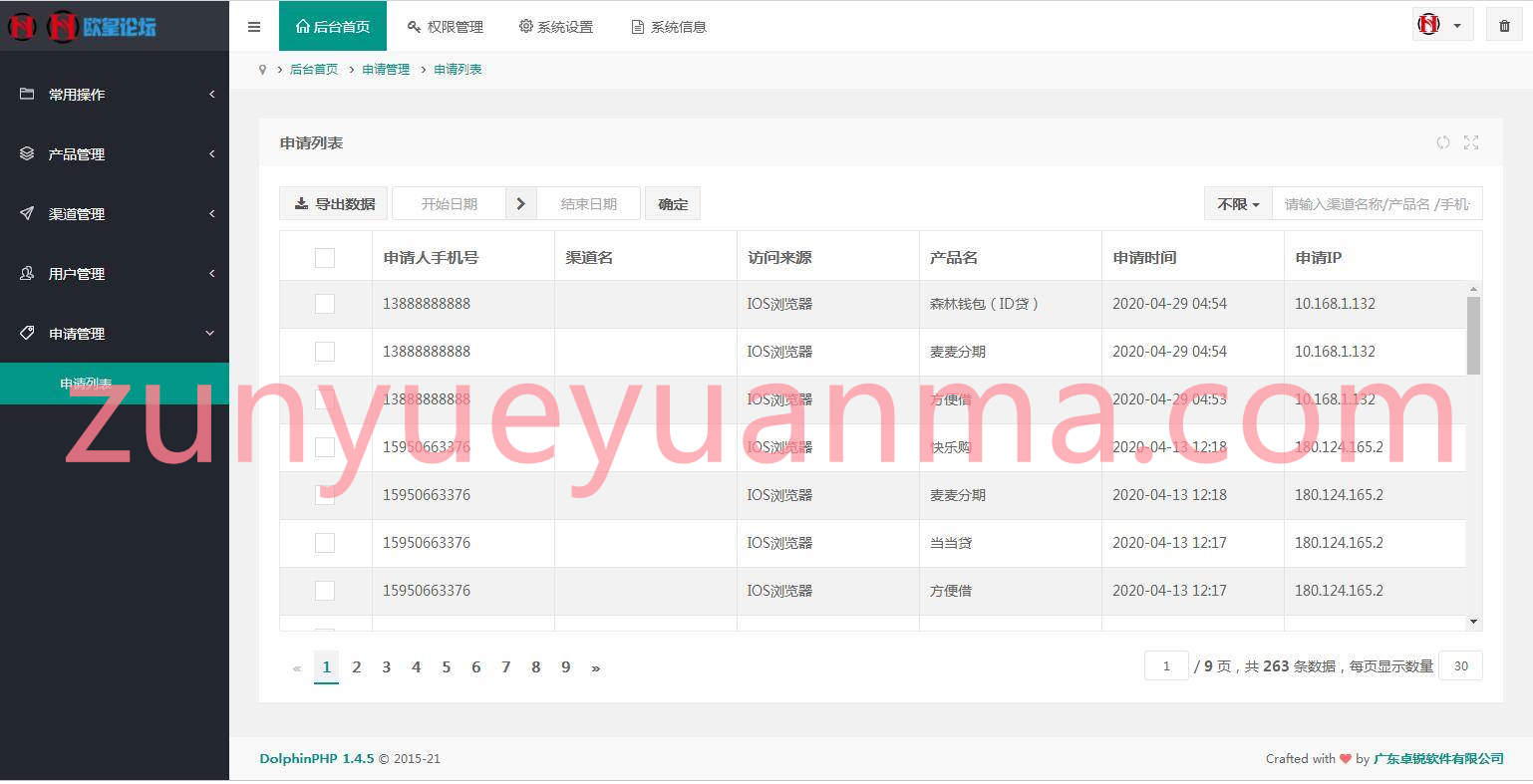Image resolution: width=1533 pixels, height=784 pixels.
Task: Open the 广东卓锐软件有限公司 footer link
Action: (x=1438, y=759)
